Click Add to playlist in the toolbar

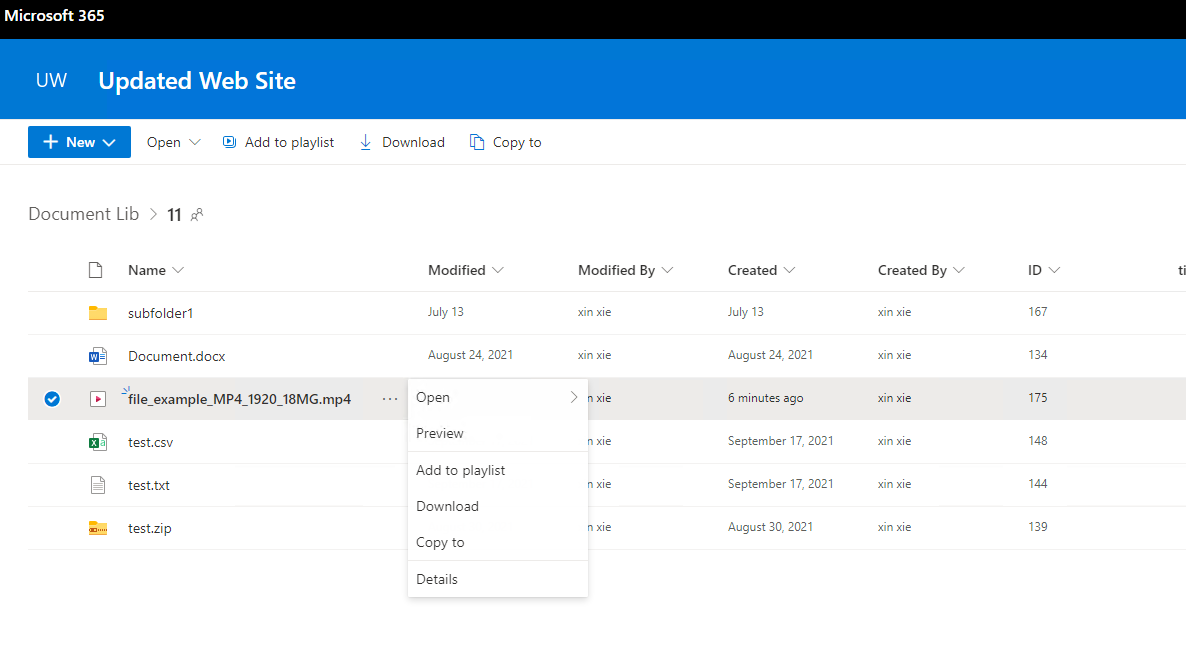pyautogui.click(x=289, y=141)
